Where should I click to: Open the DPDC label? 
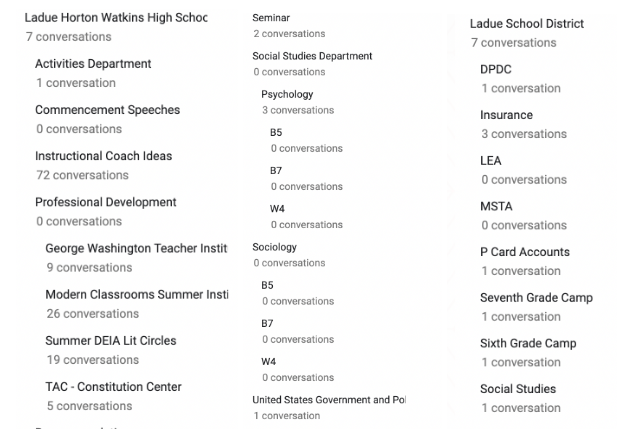[496, 70]
